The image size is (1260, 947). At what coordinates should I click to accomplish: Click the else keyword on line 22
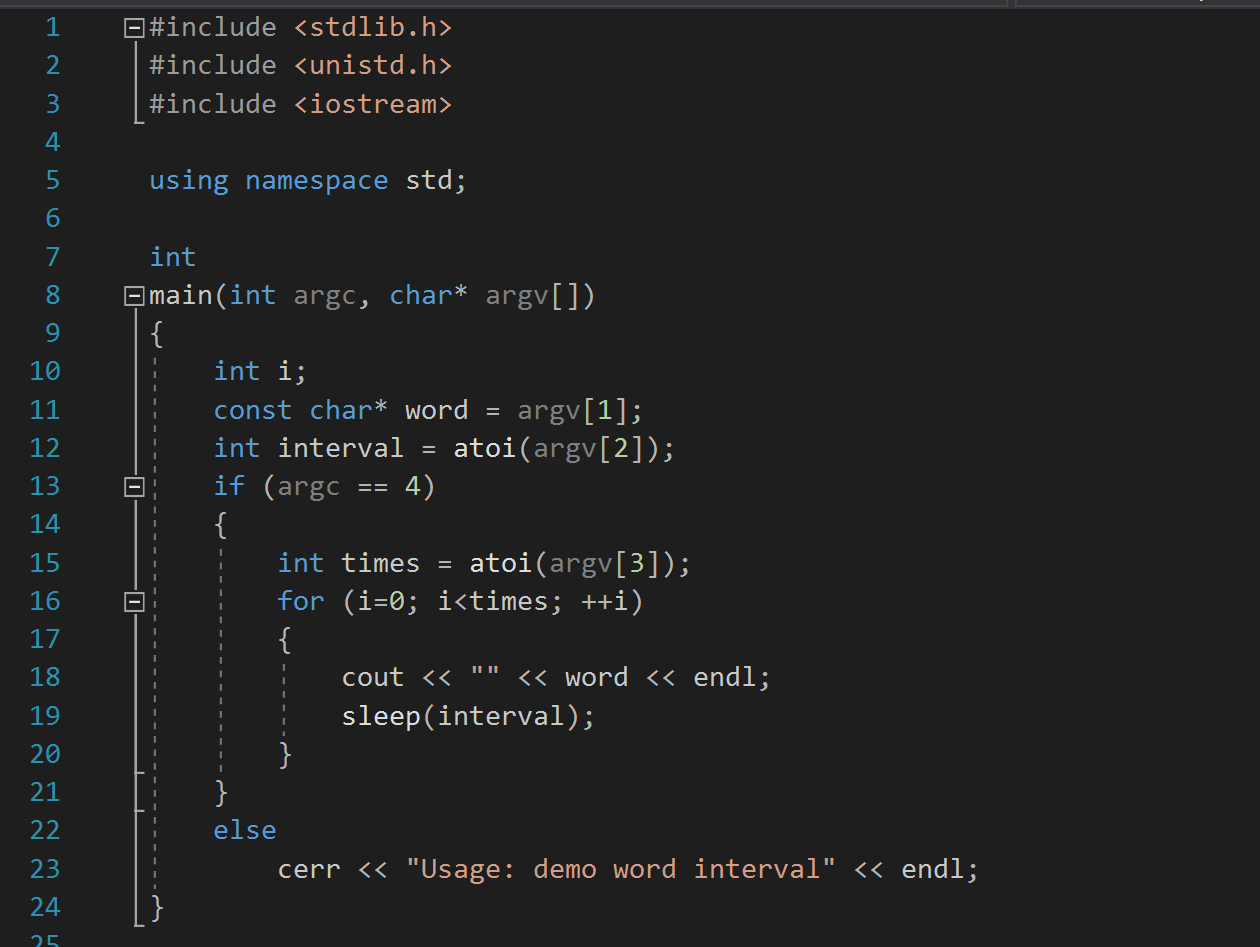coord(245,830)
